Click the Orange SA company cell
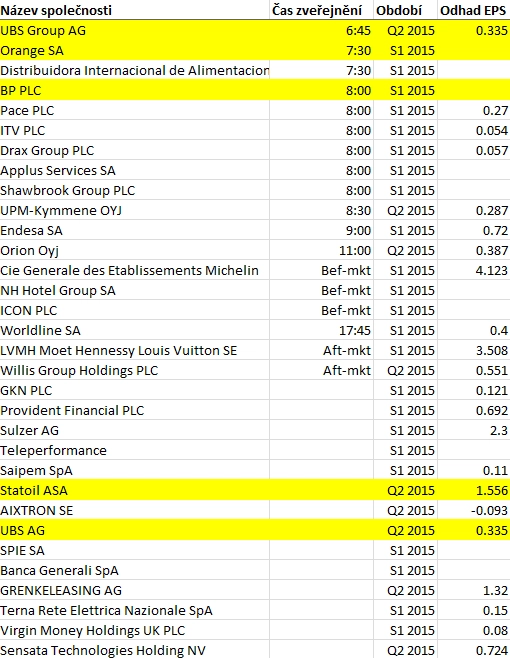The height and width of the screenshot is (658, 510). 134,51
